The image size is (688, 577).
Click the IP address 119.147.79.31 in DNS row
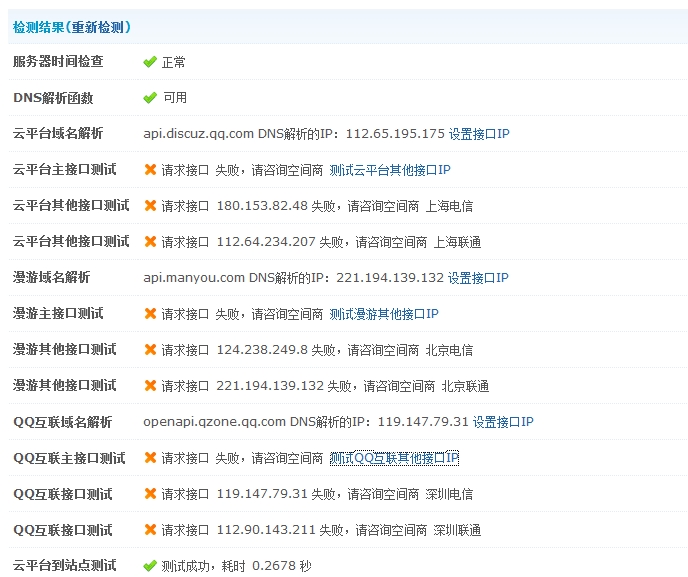(423, 422)
